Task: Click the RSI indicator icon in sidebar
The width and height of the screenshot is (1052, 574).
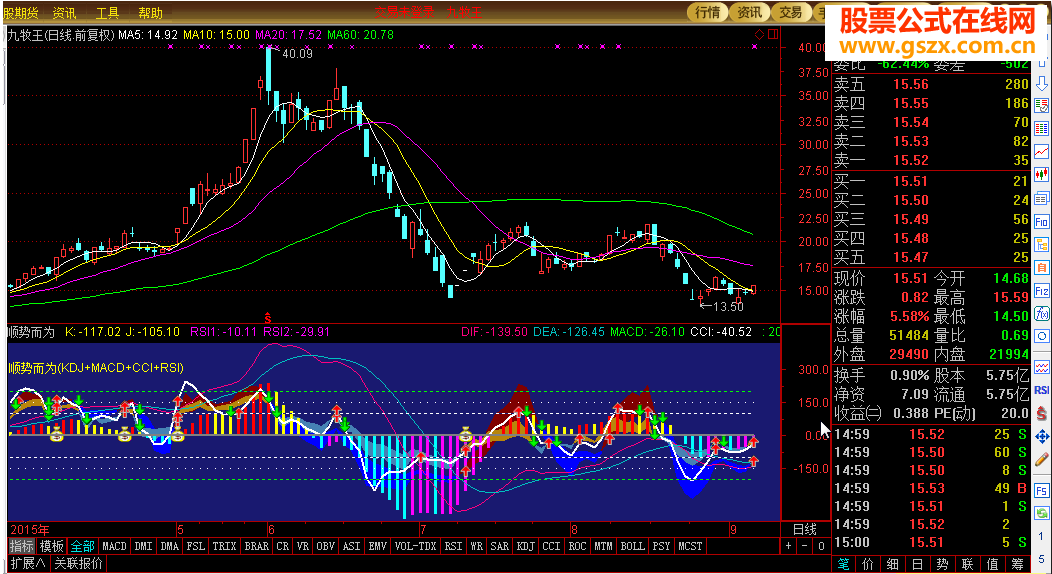Action: [x=1042, y=390]
